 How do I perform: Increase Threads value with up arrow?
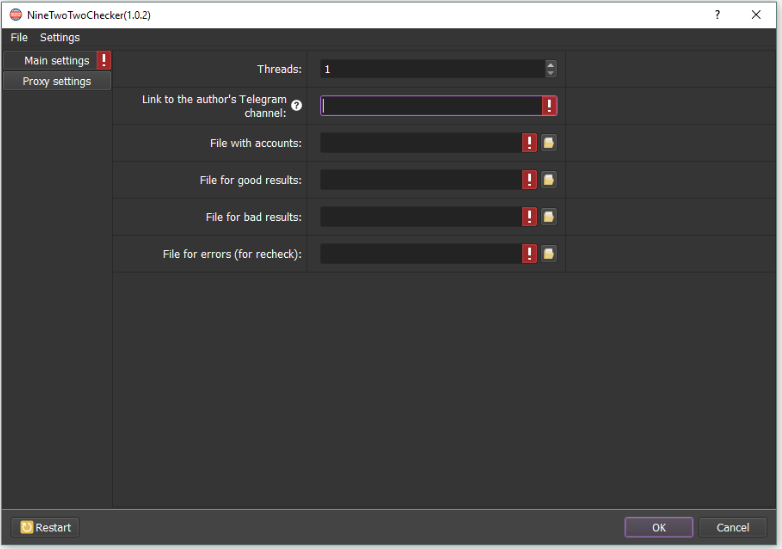point(550,65)
